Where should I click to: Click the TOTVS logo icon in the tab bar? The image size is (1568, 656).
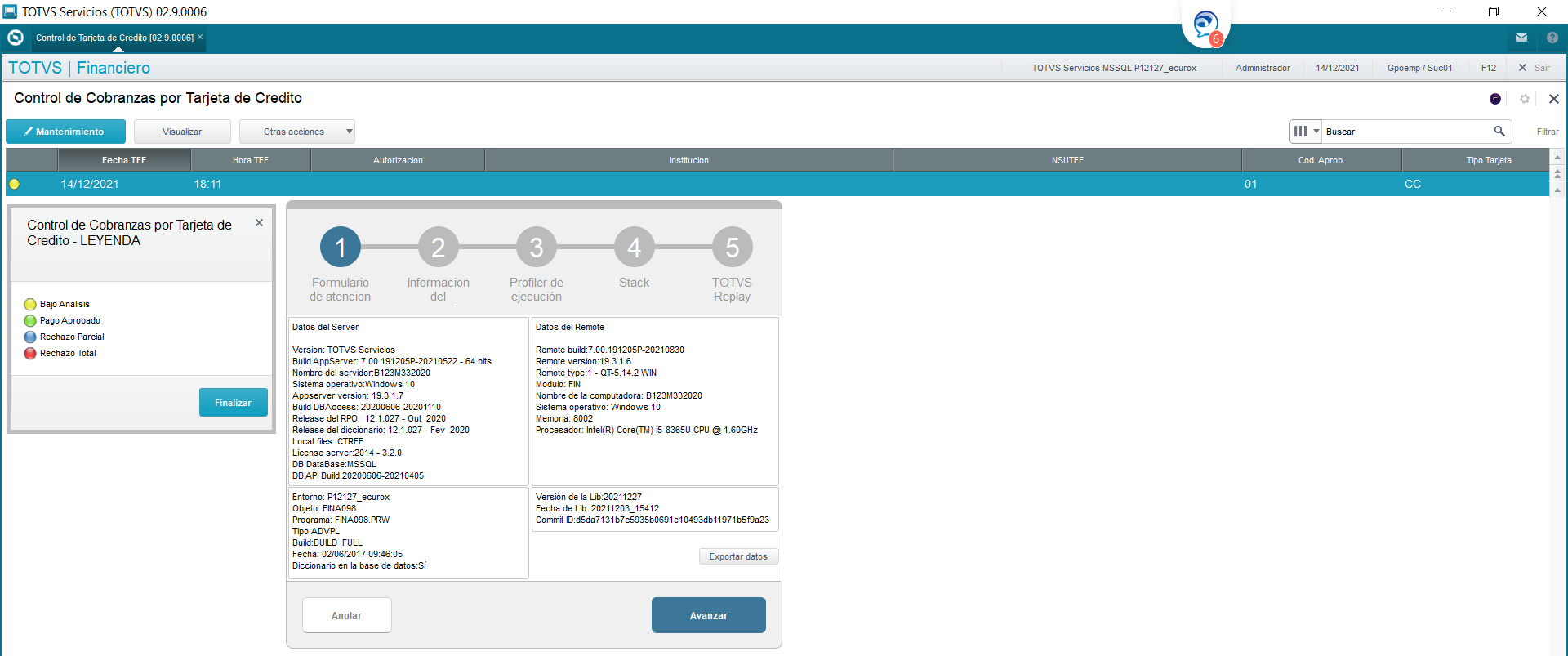(16, 38)
